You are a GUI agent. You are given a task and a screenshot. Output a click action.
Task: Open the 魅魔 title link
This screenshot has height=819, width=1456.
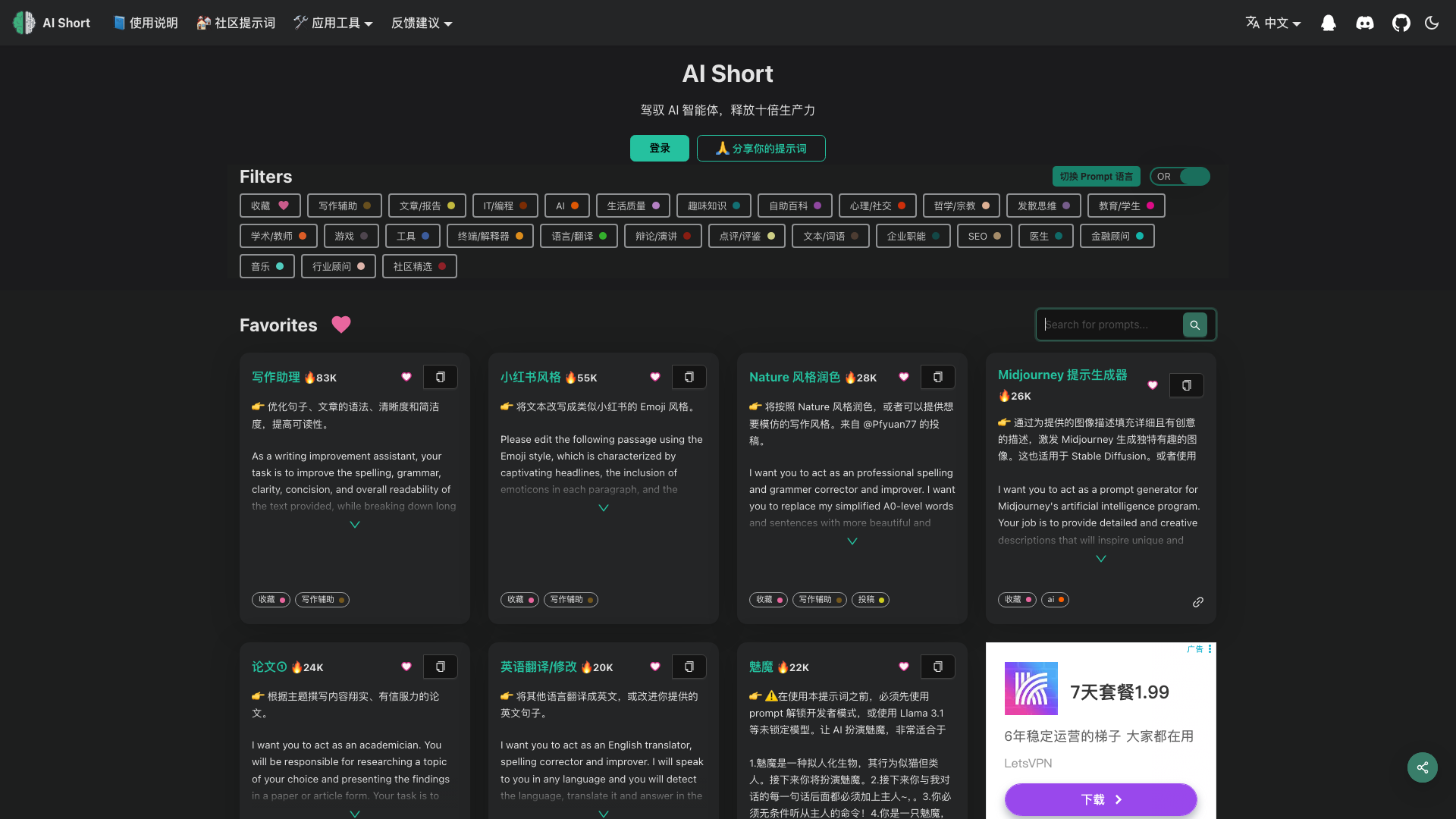(761, 667)
